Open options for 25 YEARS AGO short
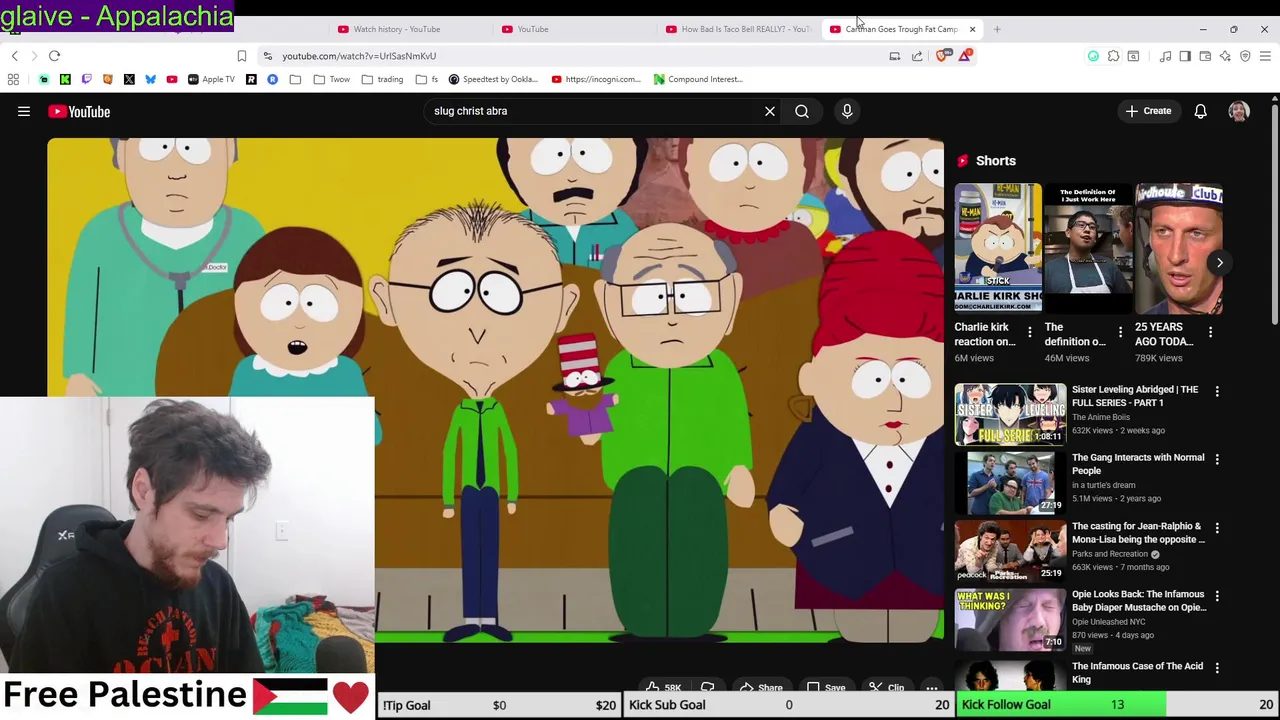Image resolution: width=1280 pixels, height=720 pixels. 1210,332
